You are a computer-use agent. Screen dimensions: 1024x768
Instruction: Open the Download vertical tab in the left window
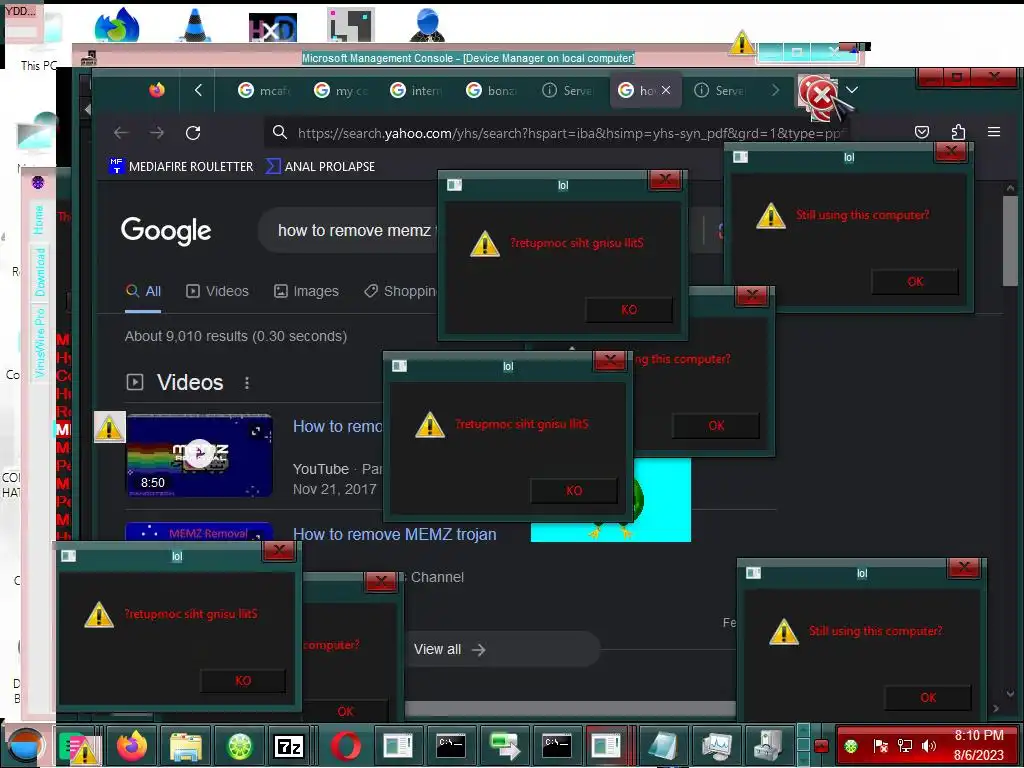coord(39,271)
